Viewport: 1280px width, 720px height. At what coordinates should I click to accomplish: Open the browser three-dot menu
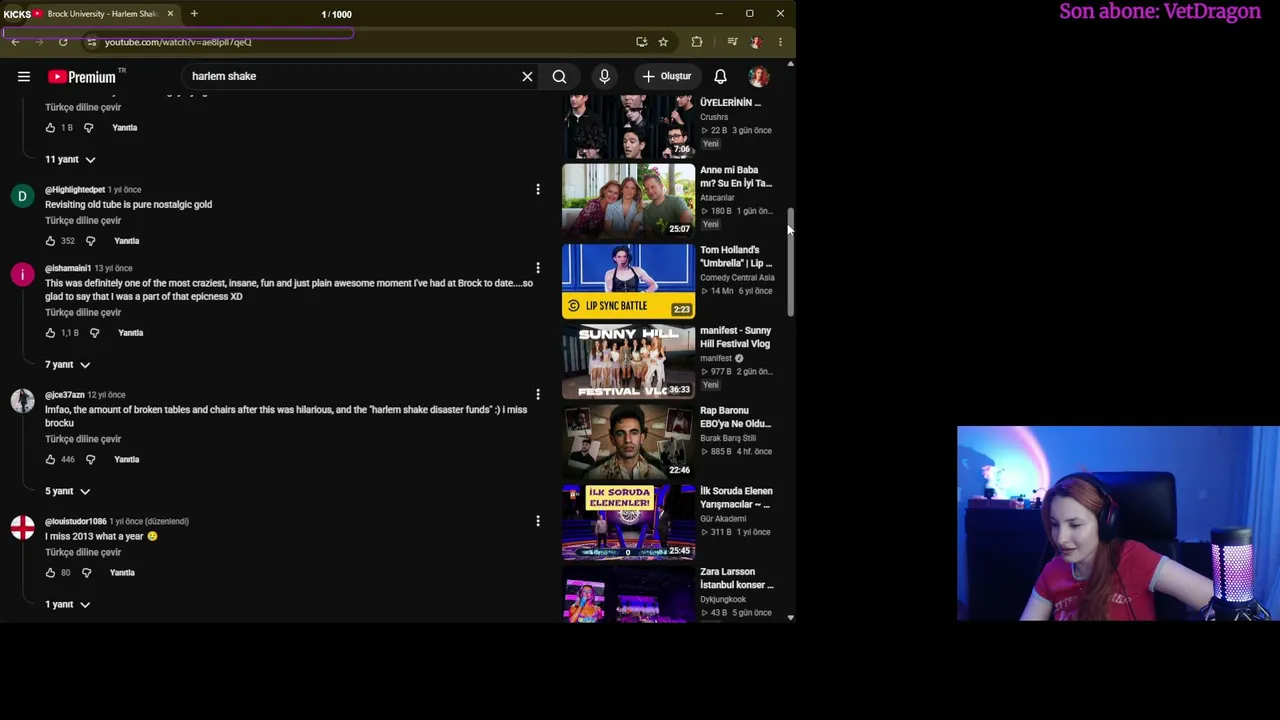click(x=780, y=42)
